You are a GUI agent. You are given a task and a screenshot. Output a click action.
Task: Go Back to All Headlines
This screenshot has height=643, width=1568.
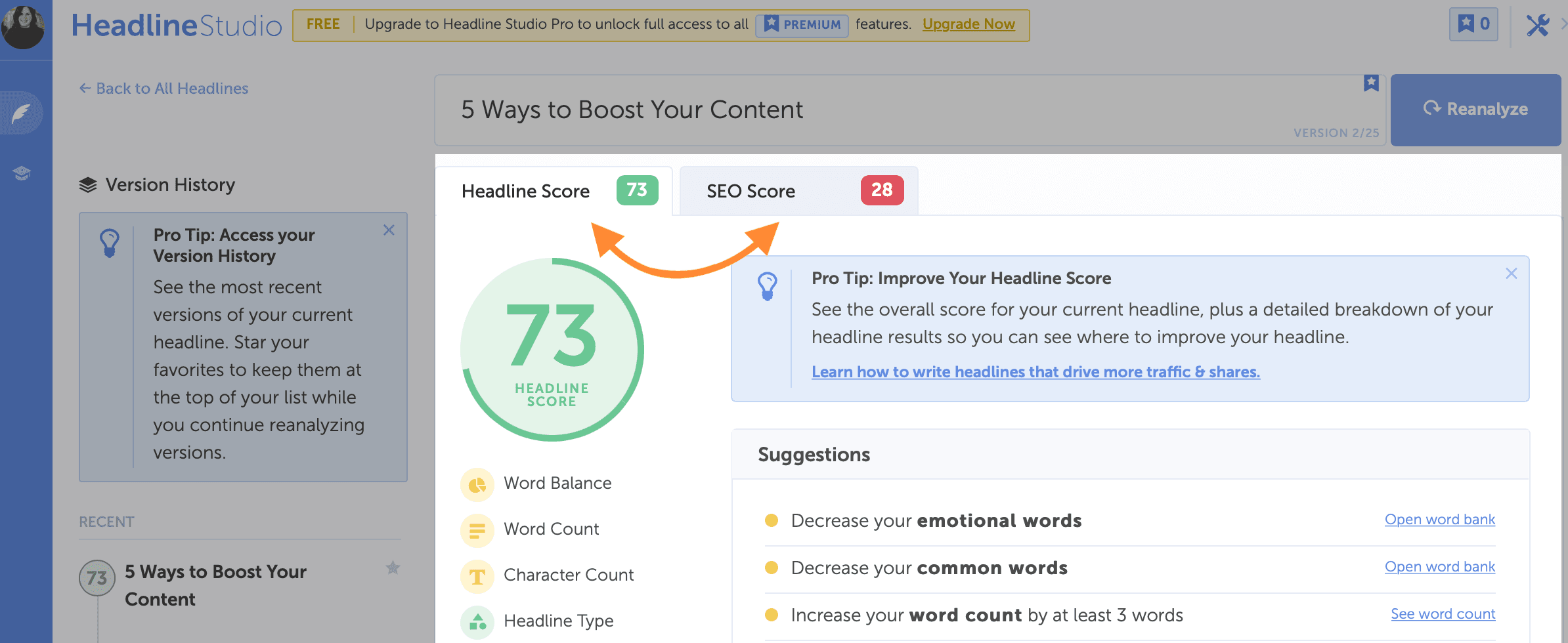click(x=163, y=89)
